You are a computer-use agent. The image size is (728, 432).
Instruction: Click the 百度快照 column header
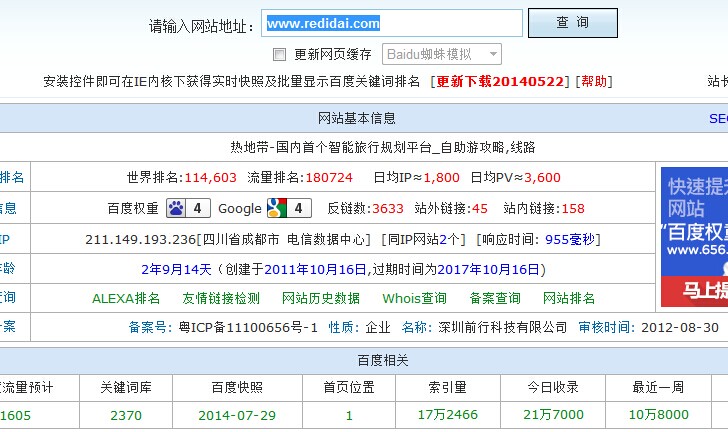tap(237, 387)
